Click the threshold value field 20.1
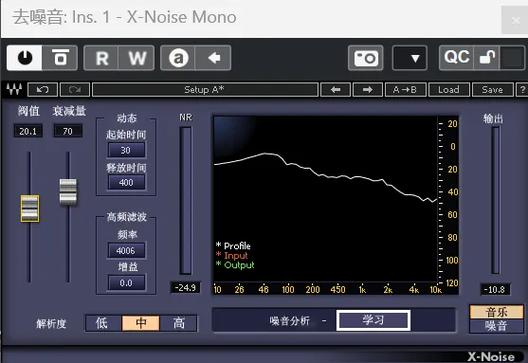Screen dimensions: 528x363 tap(28, 131)
